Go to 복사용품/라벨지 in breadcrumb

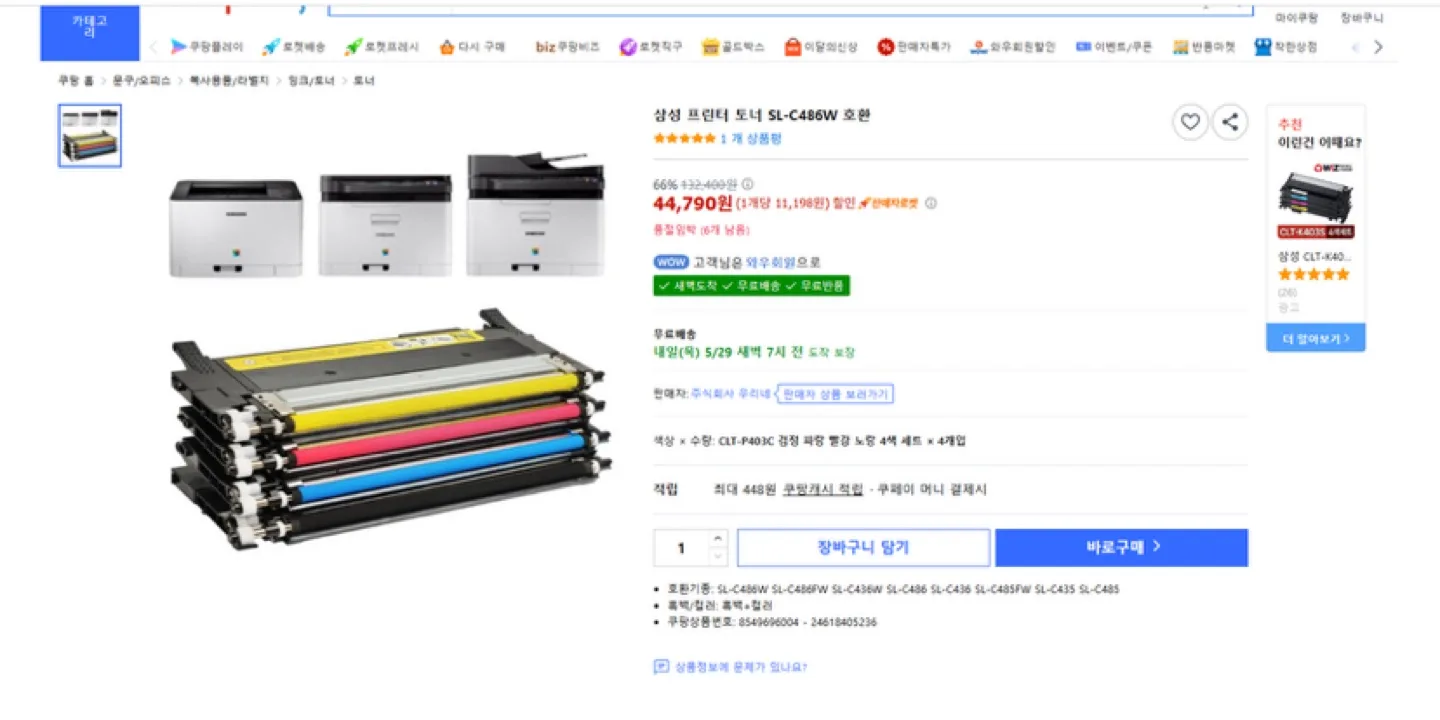coord(229,81)
